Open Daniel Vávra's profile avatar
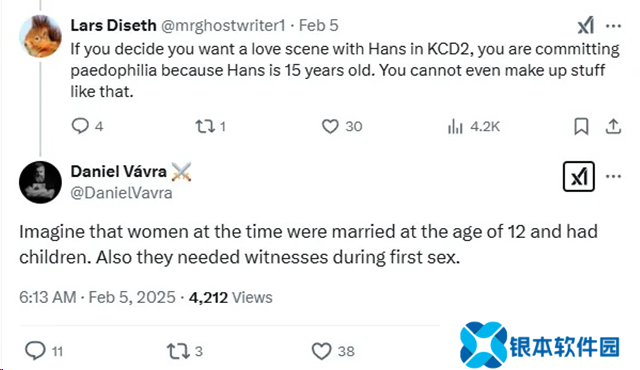 coord(40,182)
